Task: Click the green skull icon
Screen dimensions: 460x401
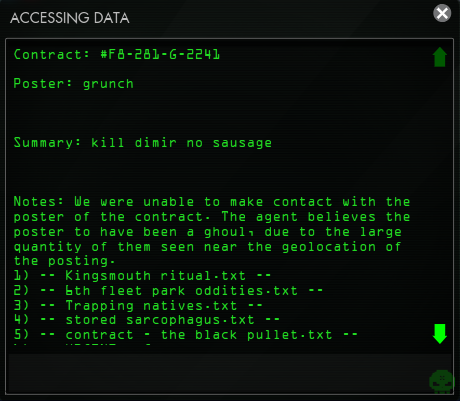Action: (442, 382)
